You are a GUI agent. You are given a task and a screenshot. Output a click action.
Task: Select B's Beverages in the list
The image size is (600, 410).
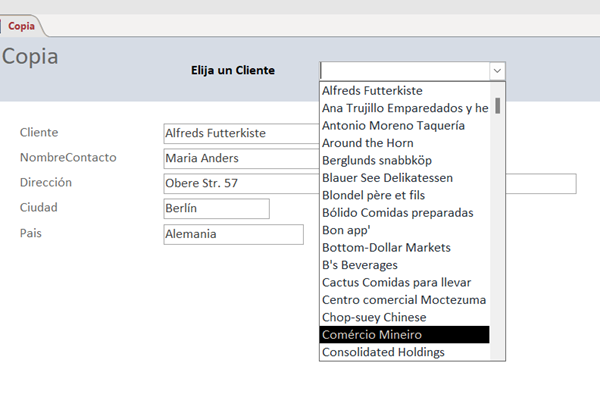404,265
